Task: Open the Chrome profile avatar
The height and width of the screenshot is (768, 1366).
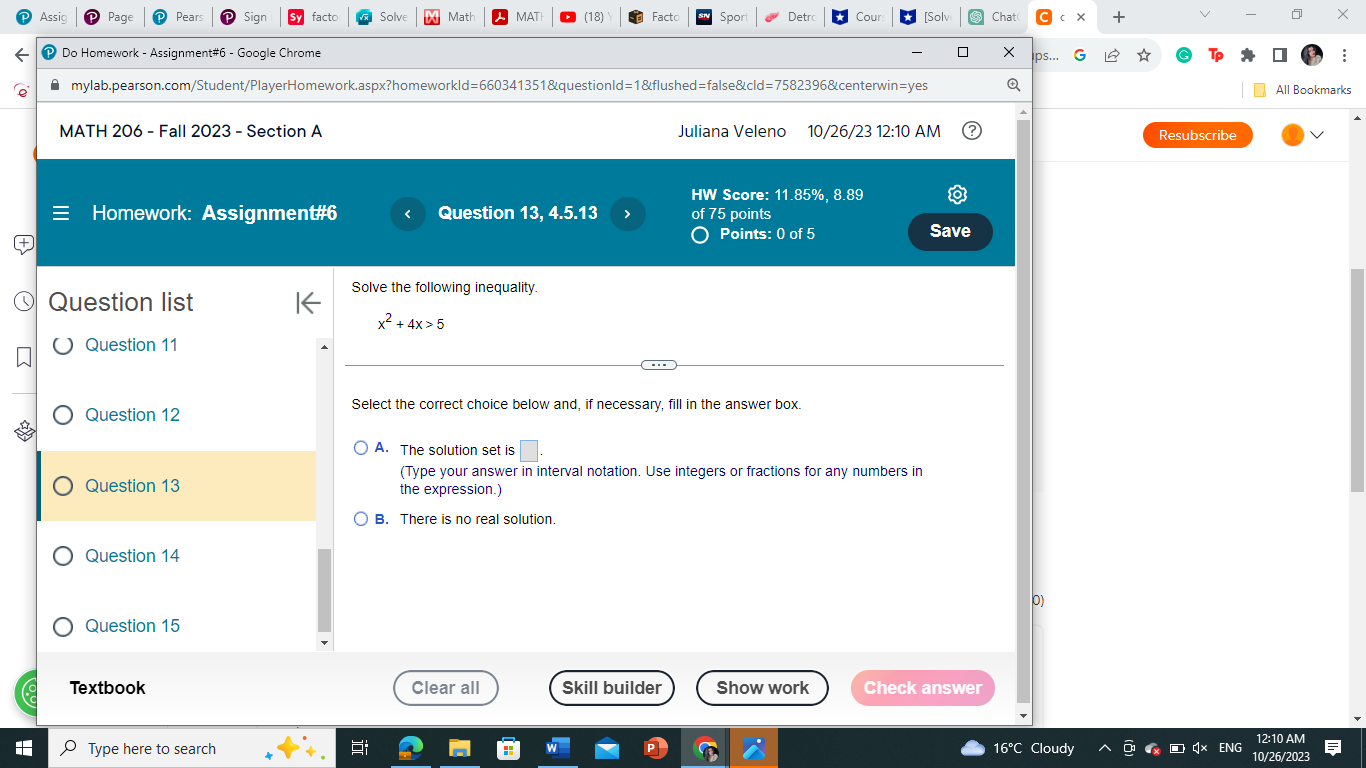Action: click(1311, 55)
